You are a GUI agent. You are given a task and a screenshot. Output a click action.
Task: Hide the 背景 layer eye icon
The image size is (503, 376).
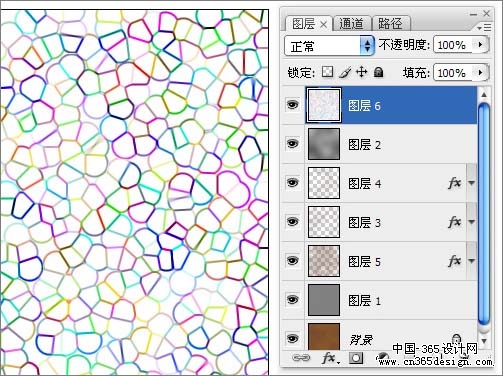(x=293, y=338)
